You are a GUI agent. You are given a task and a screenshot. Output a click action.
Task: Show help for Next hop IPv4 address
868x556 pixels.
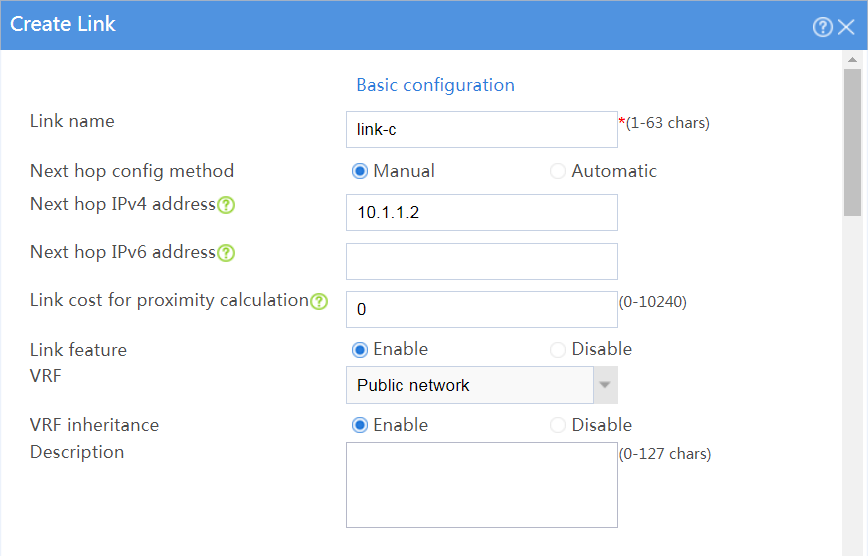[226, 205]
